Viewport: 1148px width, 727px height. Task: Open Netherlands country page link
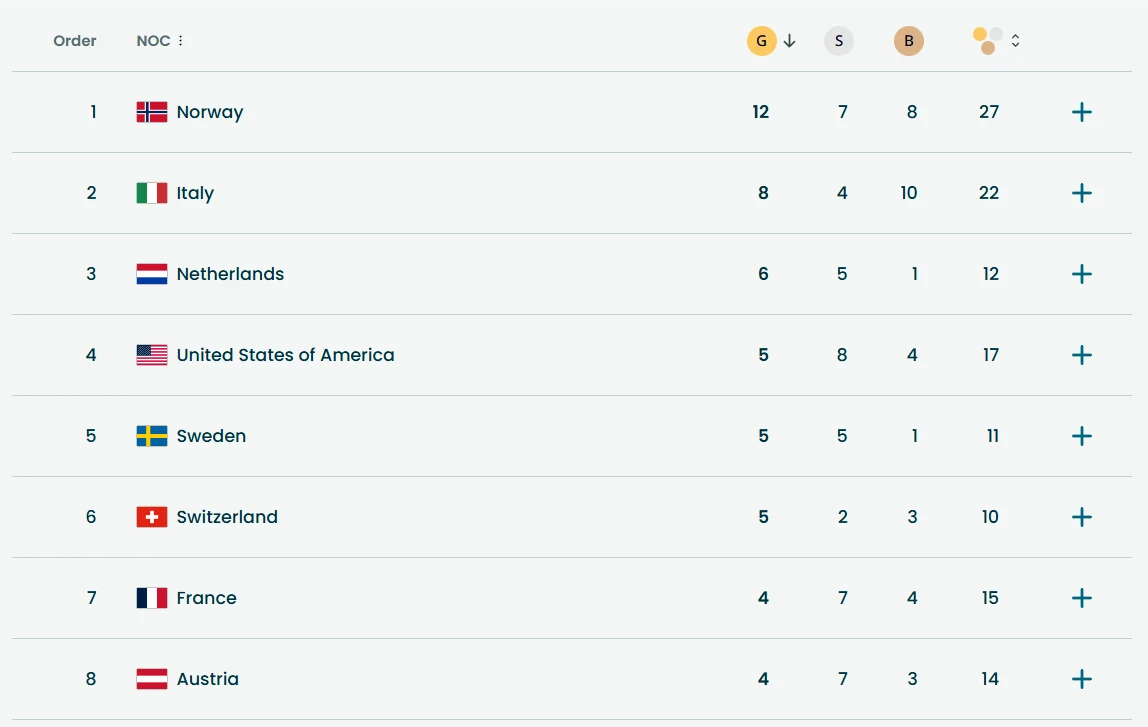pyautogui.click(x=230, y=274)
